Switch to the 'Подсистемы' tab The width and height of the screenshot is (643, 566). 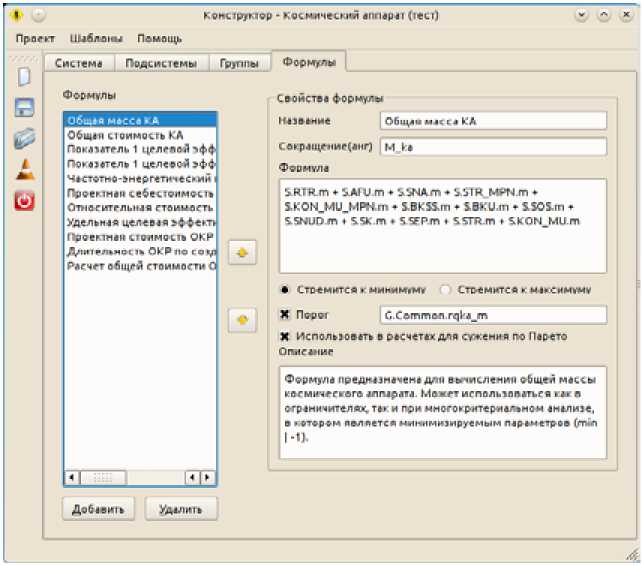point(160,63)
